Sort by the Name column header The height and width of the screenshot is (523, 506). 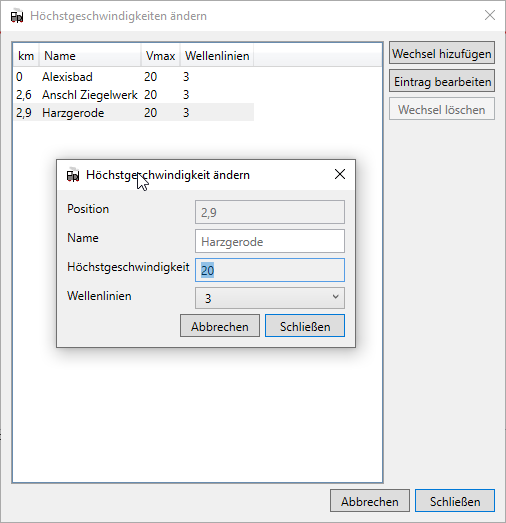[x=90, y=56]
